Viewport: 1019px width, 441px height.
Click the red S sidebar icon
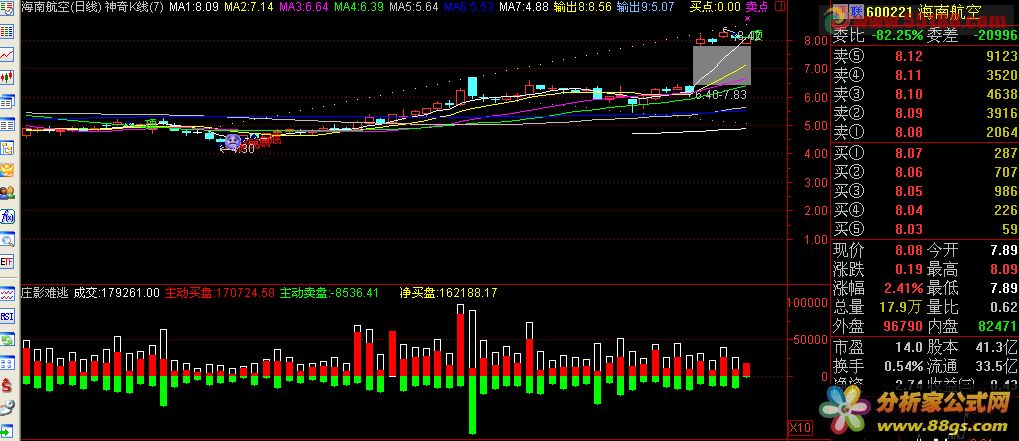click(x=7, y=385)
